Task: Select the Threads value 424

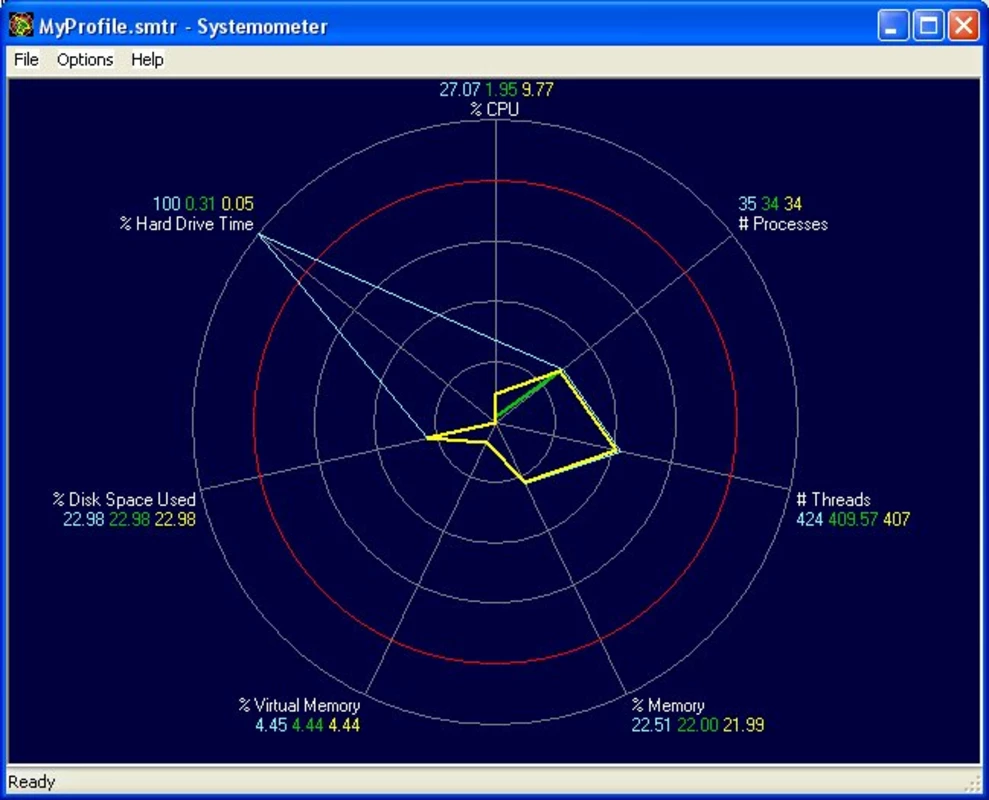Action: tap(810, 519)
